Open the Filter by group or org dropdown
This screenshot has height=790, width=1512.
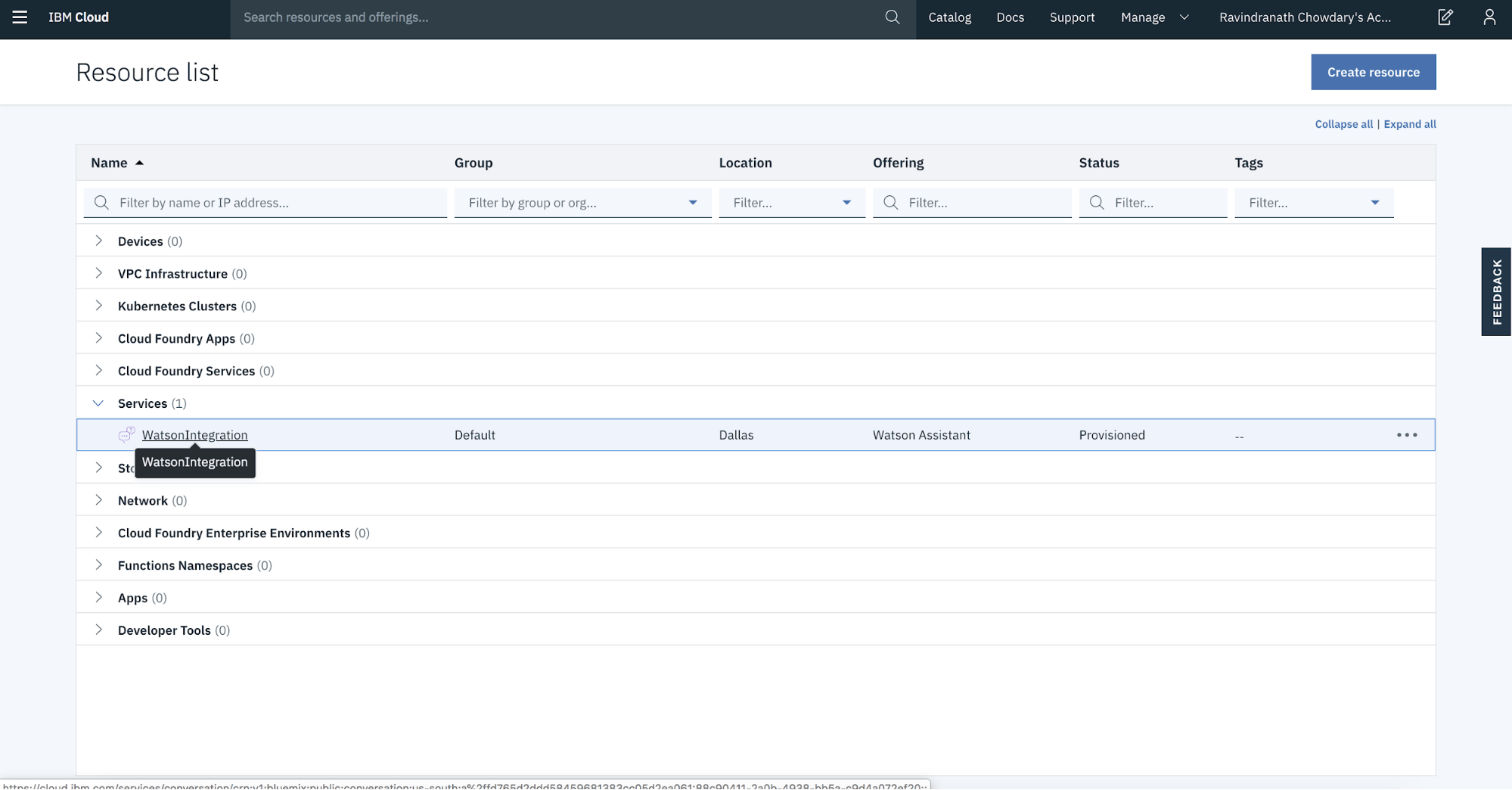click(582, 202)
